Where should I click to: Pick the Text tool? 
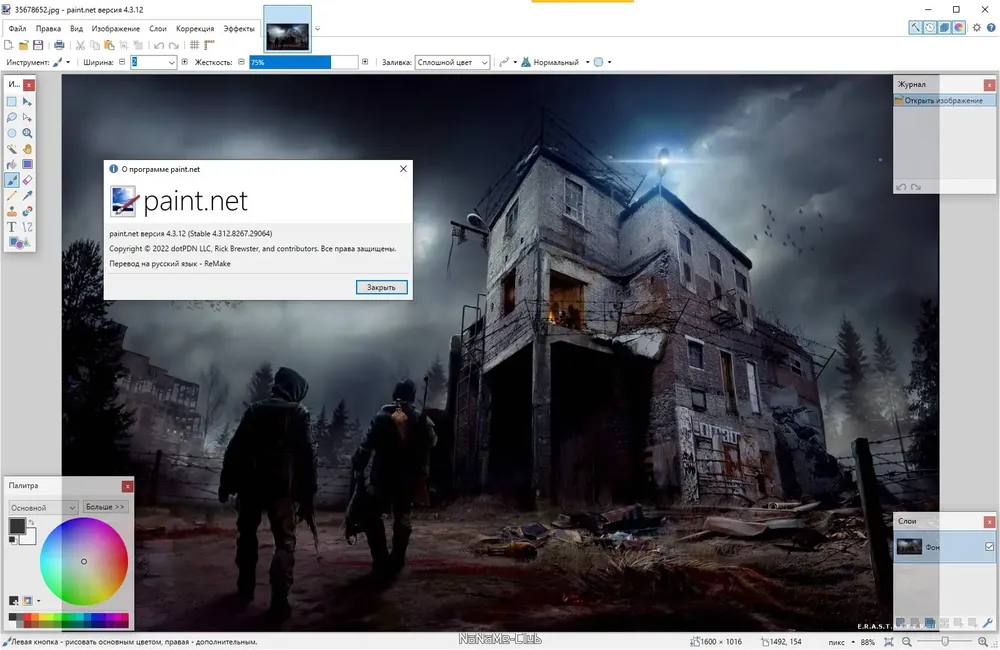11,227
